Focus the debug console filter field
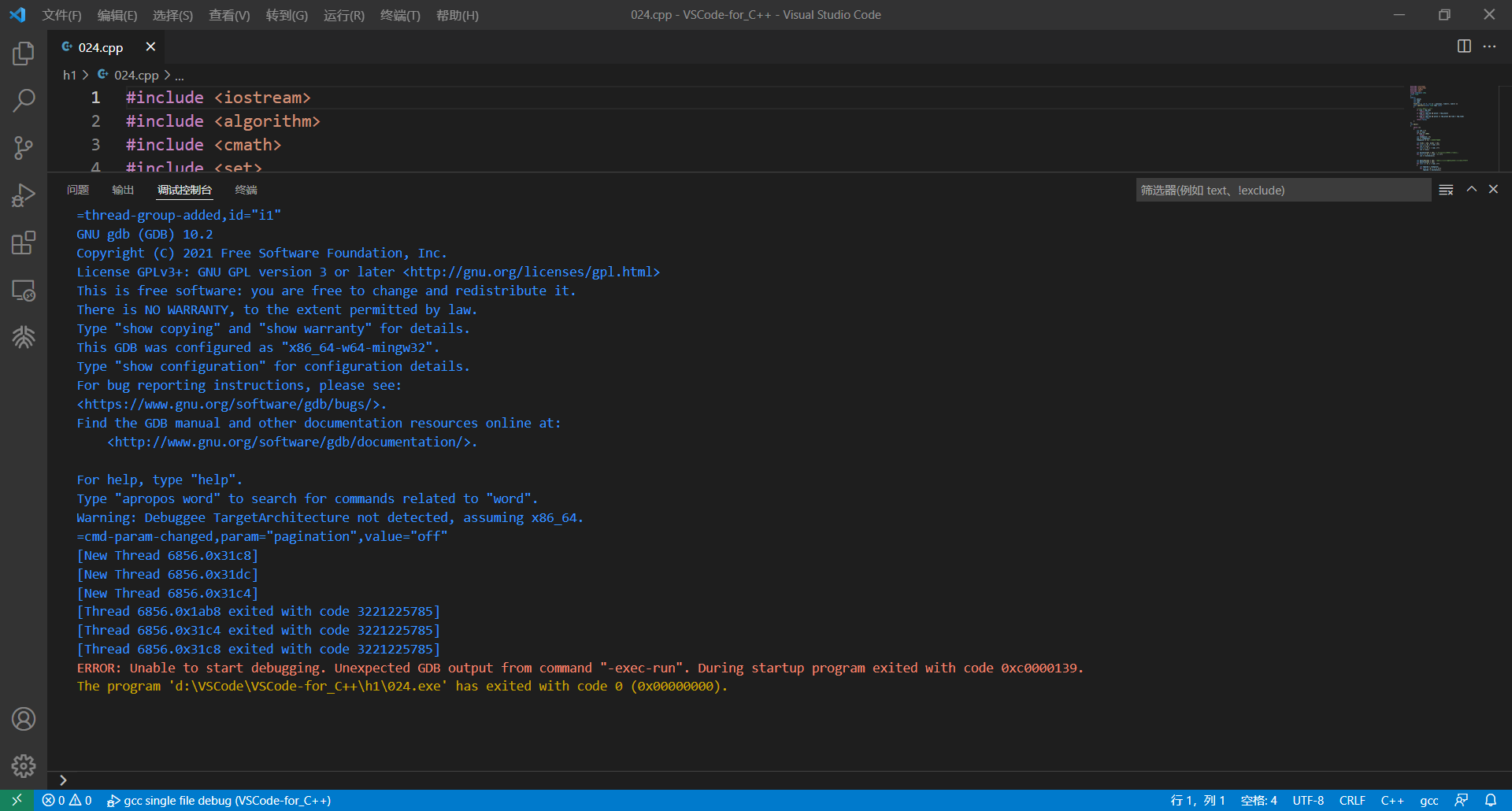The height and width of the screenshot is (811, 1512). pos(1284,190)
